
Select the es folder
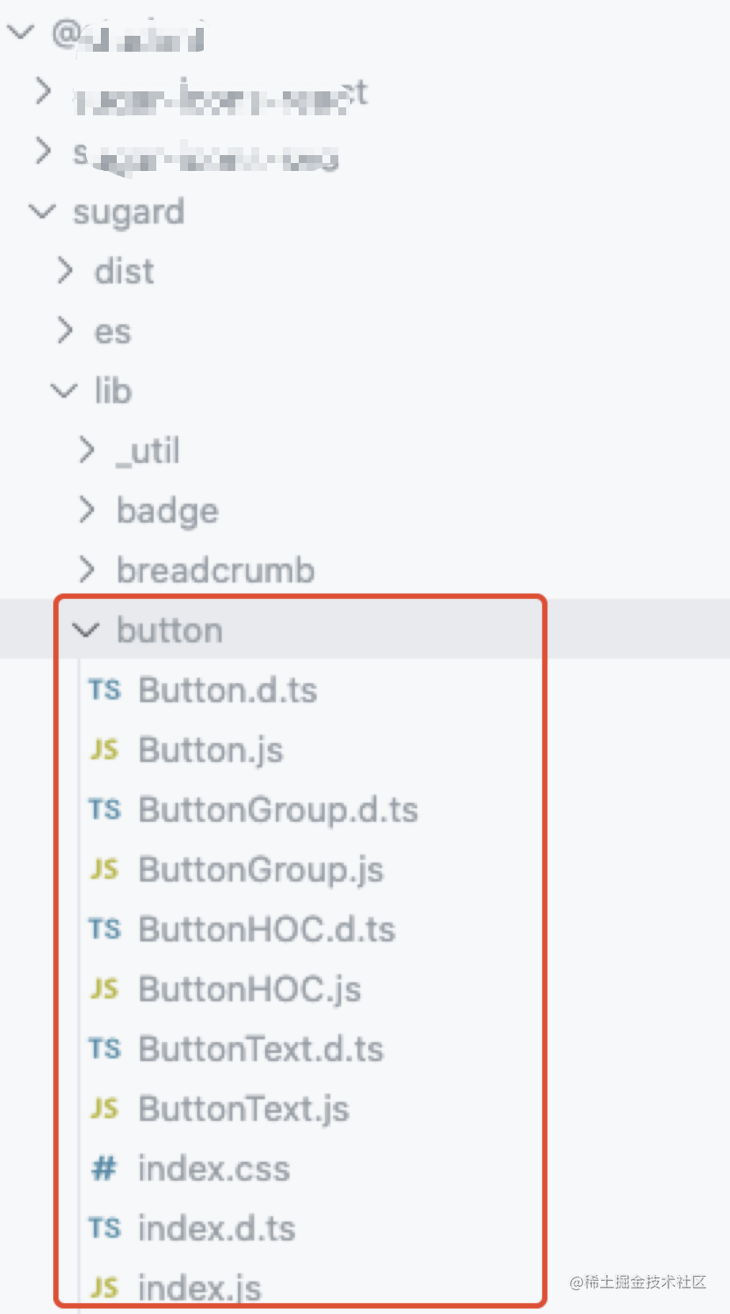113,331
